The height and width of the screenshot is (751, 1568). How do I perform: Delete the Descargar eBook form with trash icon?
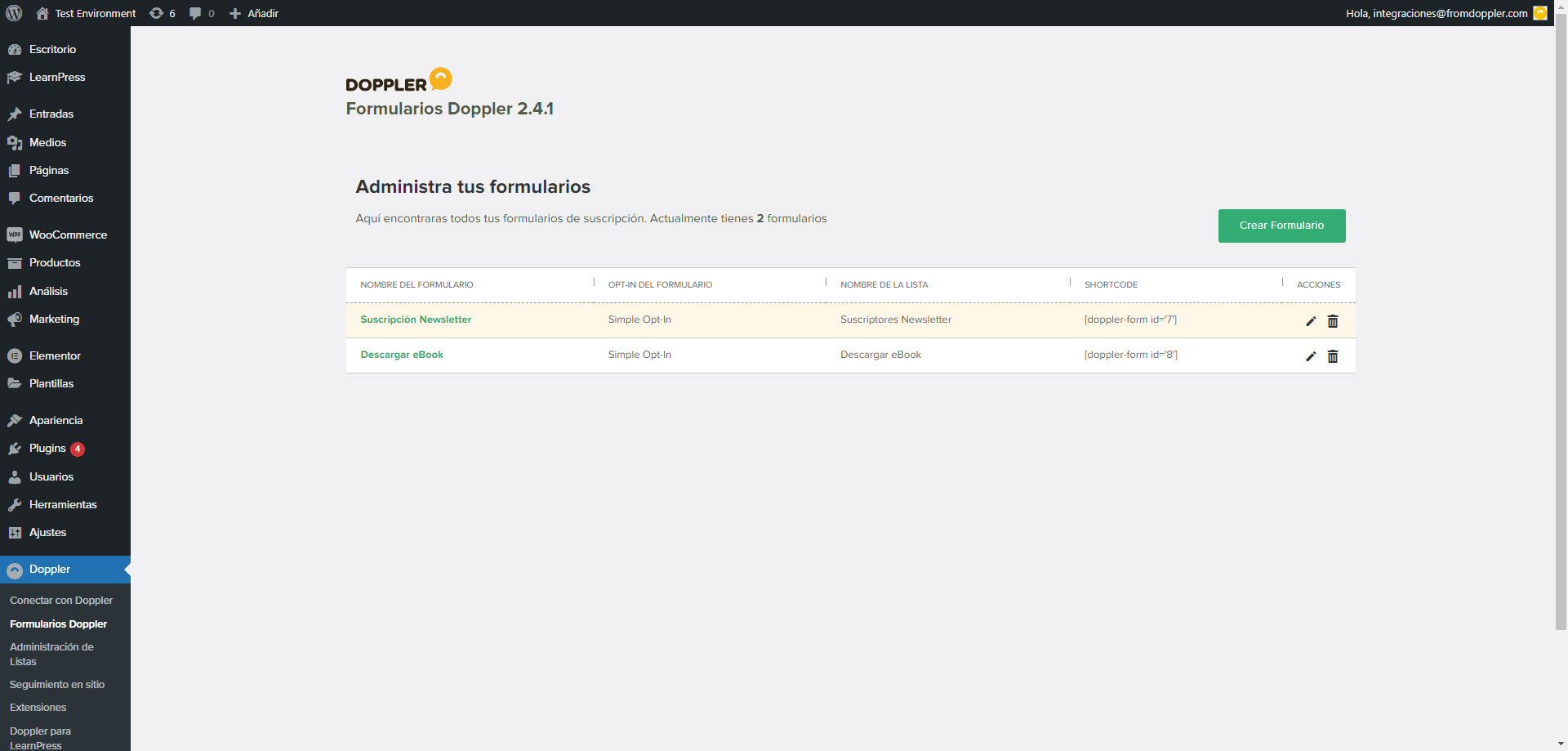[1333, 356]
